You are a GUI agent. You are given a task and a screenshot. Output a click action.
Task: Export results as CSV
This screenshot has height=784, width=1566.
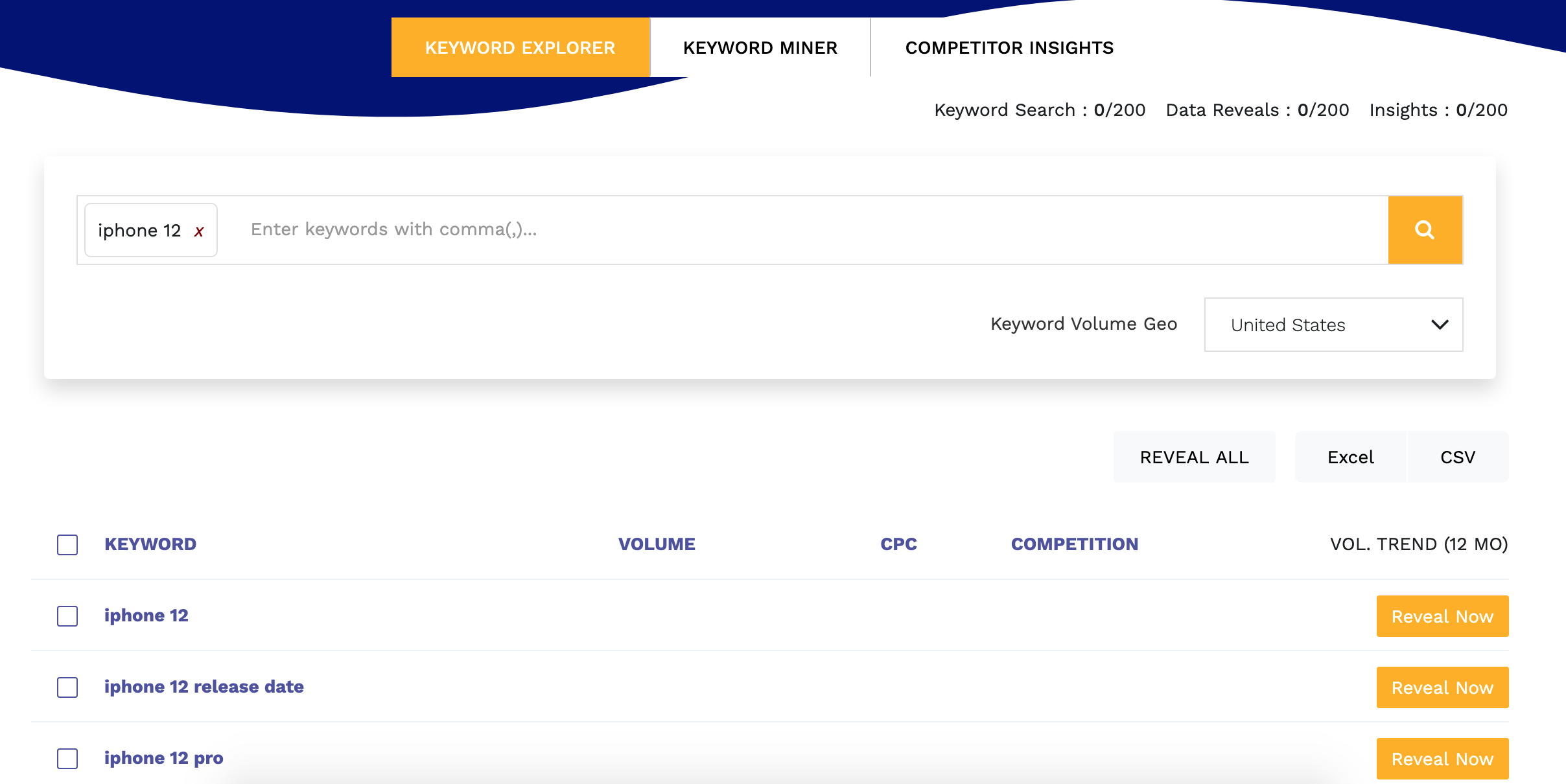pyautogui.click(x=1458, y=457)
